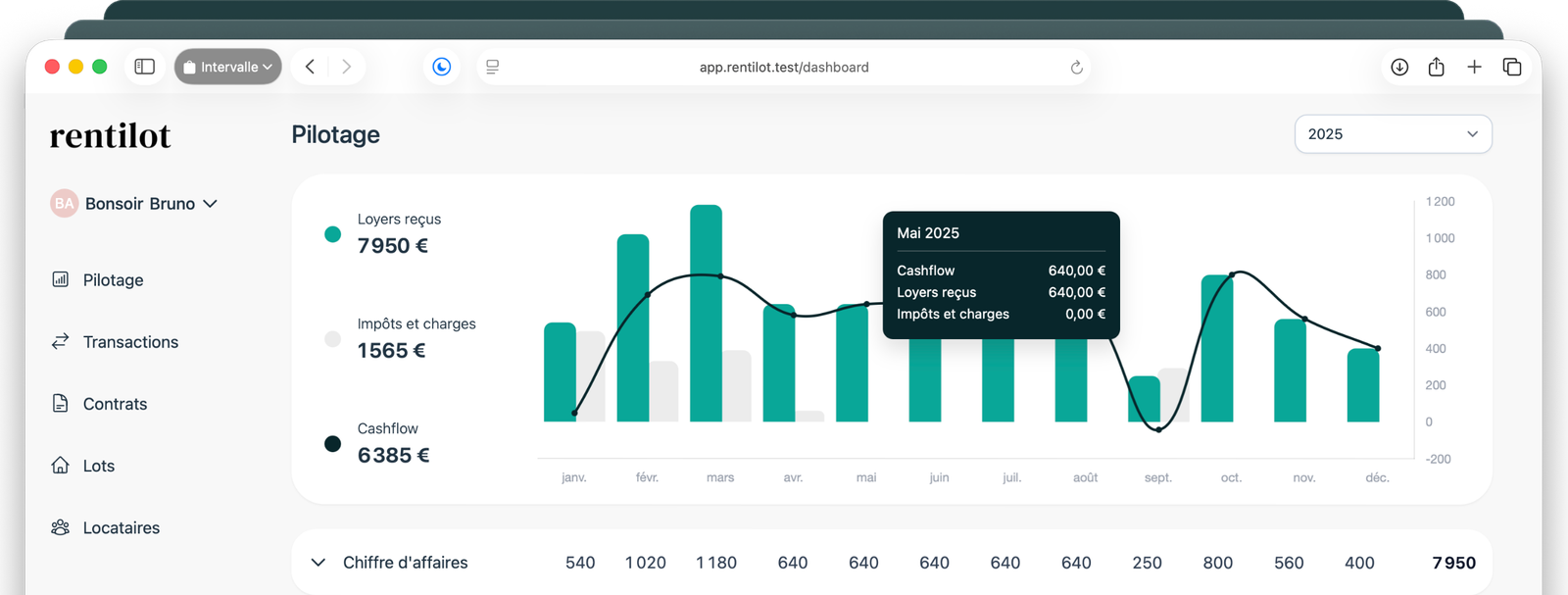Toggle the Cashflow series legend dot
Screen dimensions: 1568x595
[x=332, y=444]
